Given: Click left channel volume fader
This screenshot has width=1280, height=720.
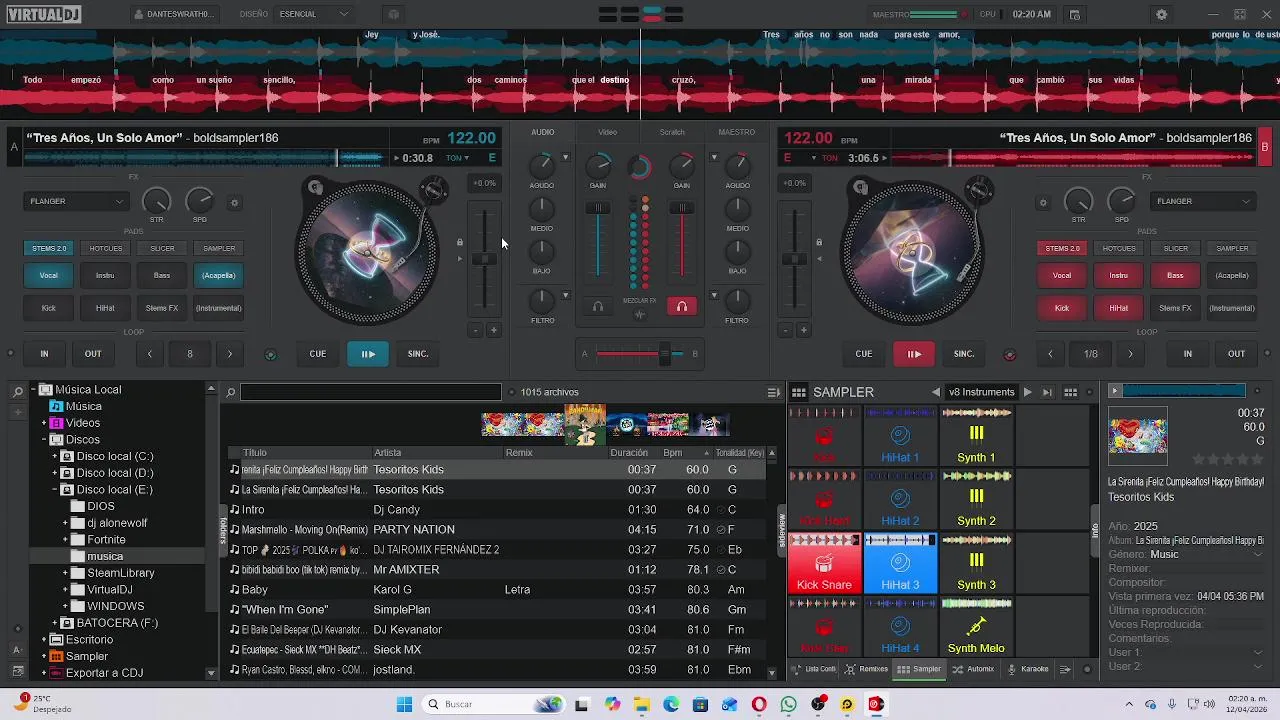Looking at the screenshot, I should coord(598,208).
